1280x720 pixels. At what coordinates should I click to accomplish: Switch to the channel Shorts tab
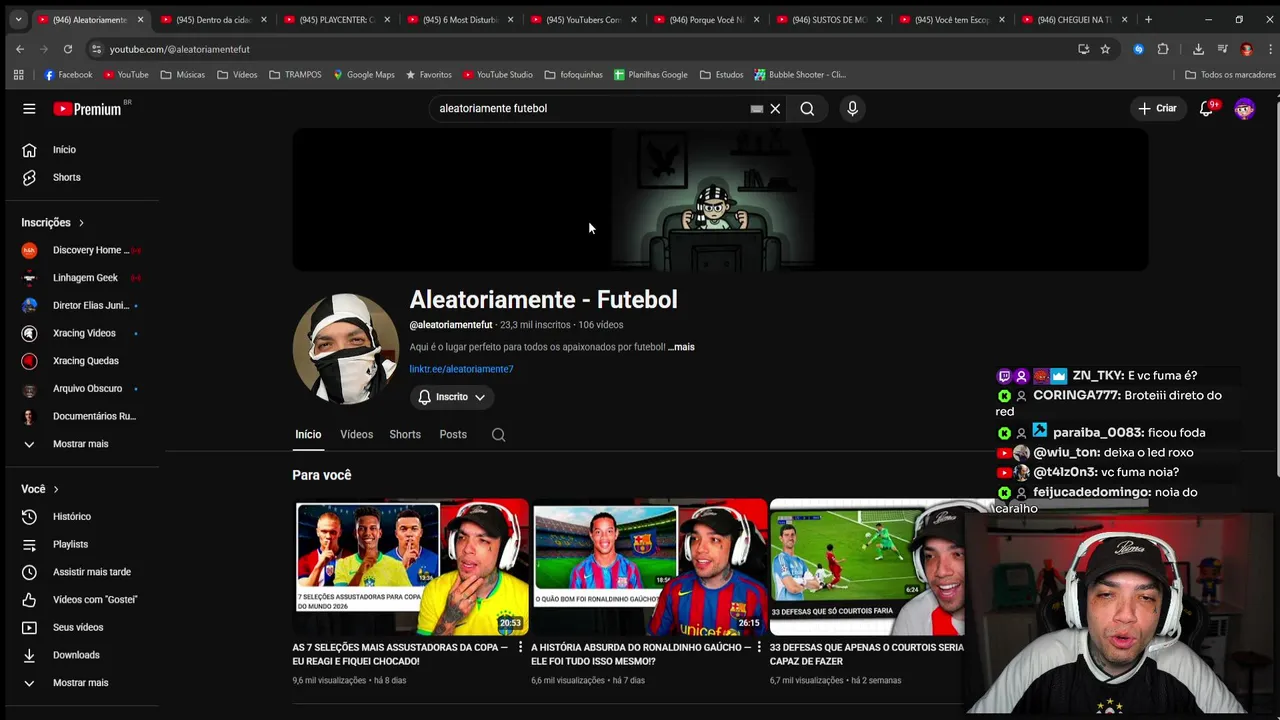tap(405, 434)
